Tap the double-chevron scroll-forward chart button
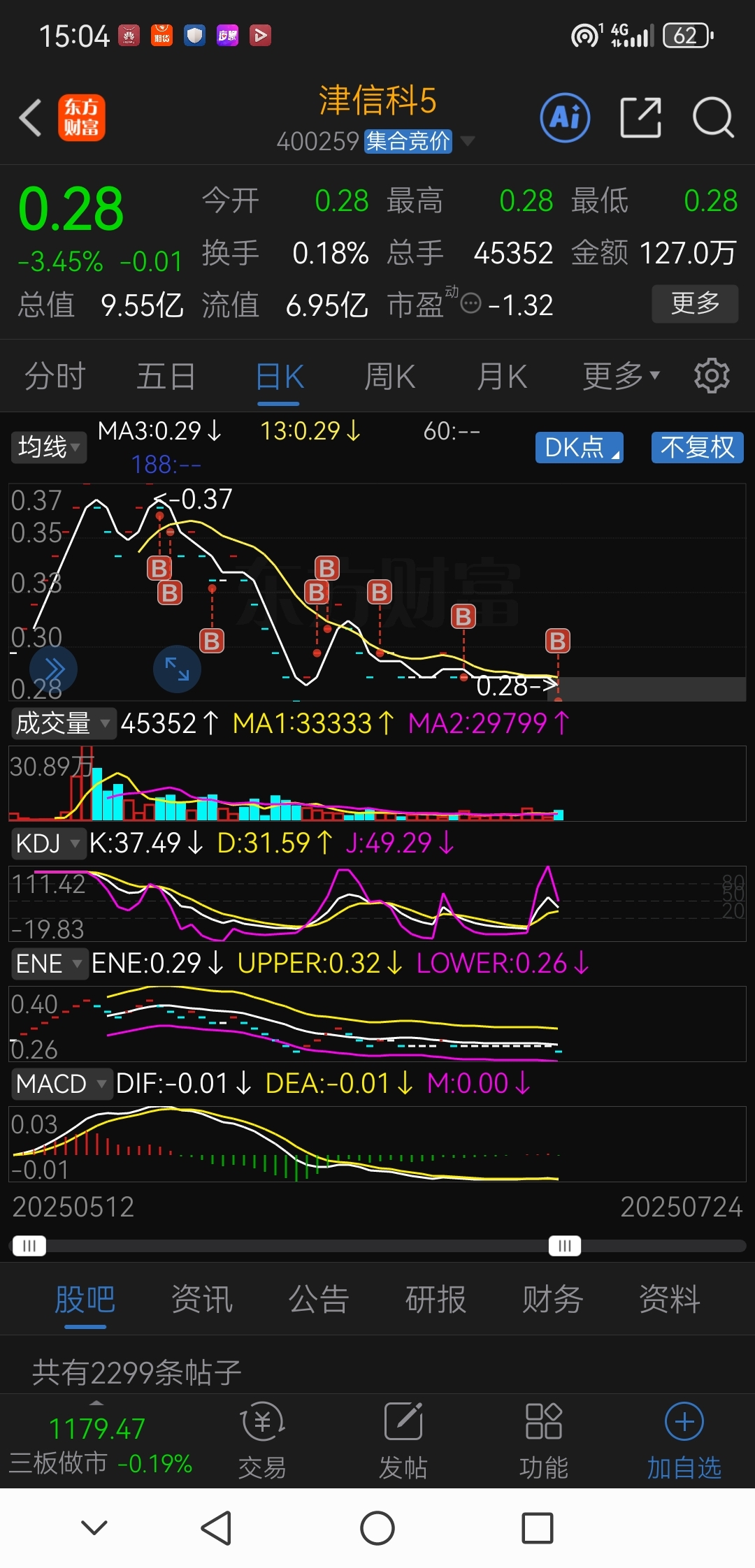755x1568 pixels. [x=54, y=669]
